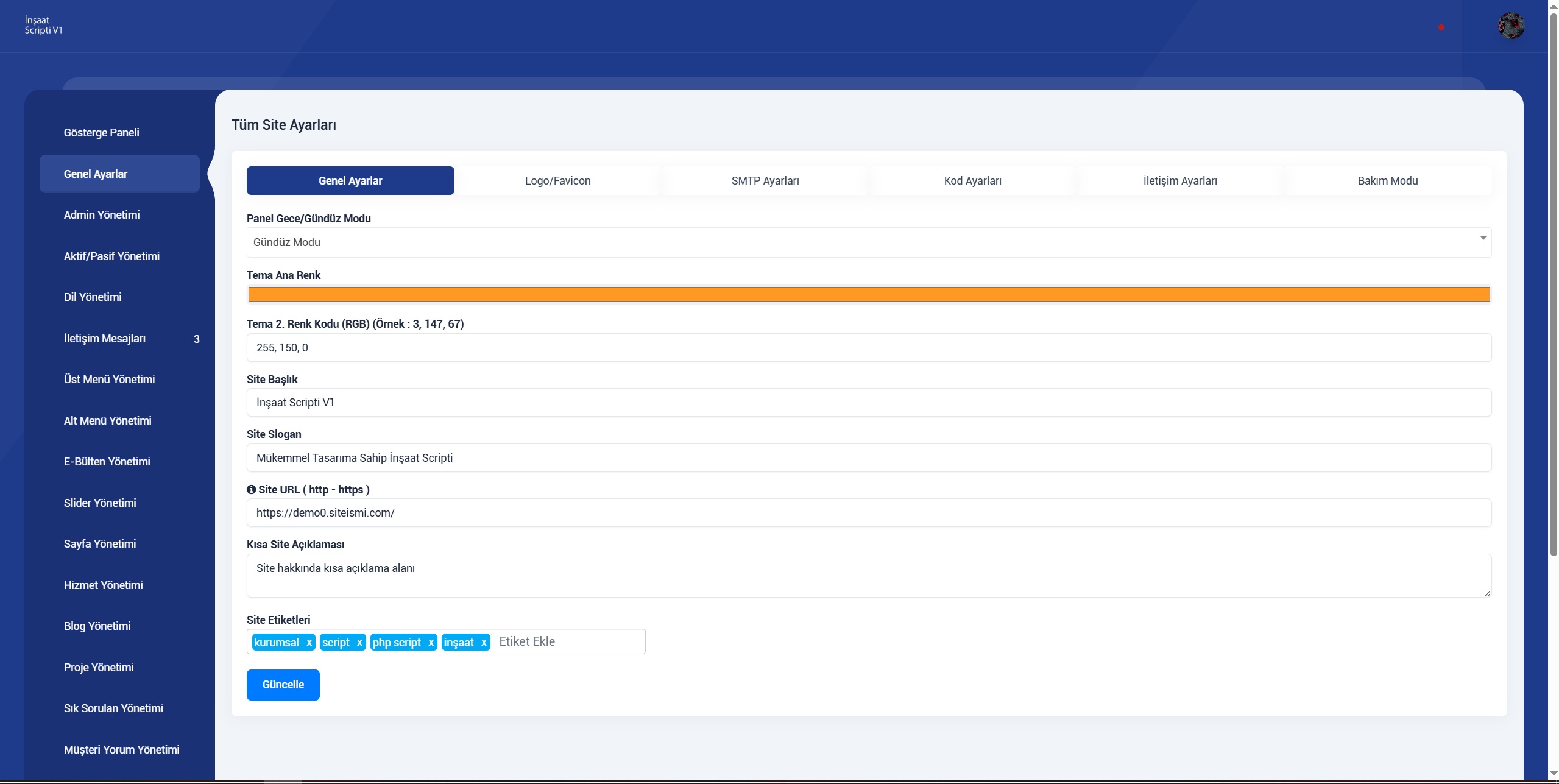This screenshot has width=1559, height=784.
Task: Go to Gösterge Paneli in the sidebar
Action: 102,133
